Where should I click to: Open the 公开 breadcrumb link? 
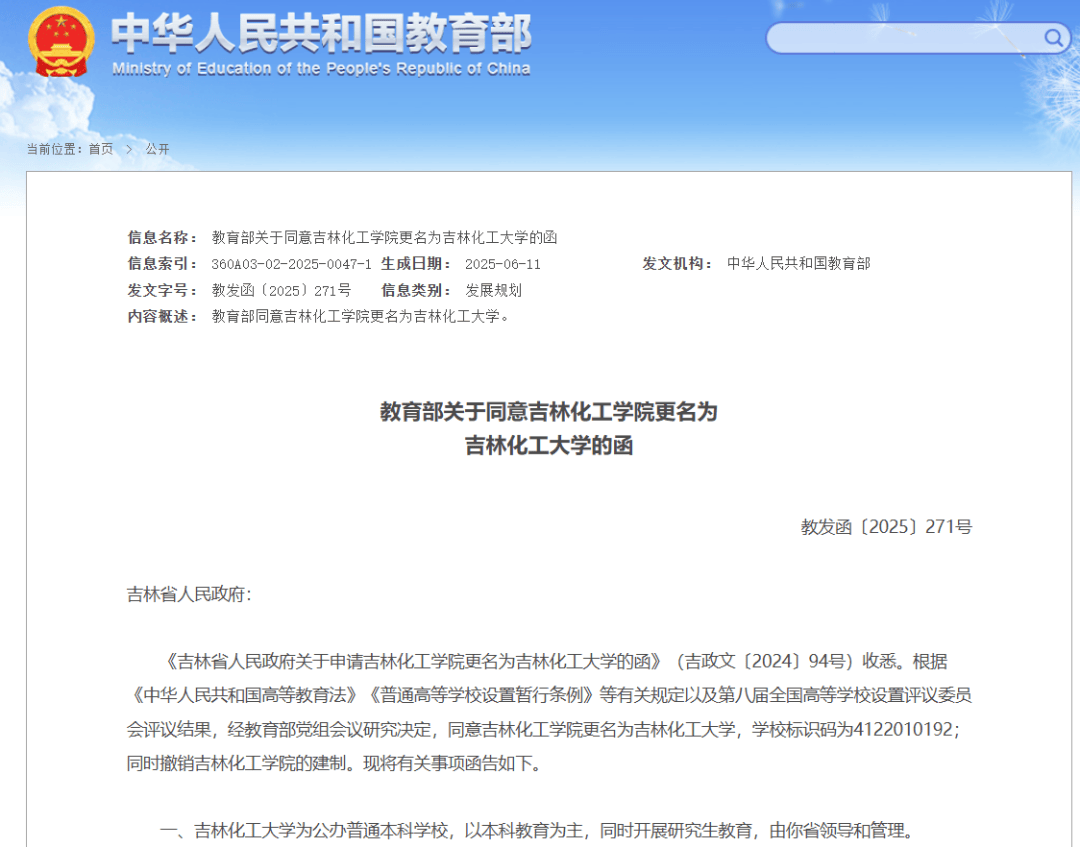pyautogui.click(x=158, y=149)
